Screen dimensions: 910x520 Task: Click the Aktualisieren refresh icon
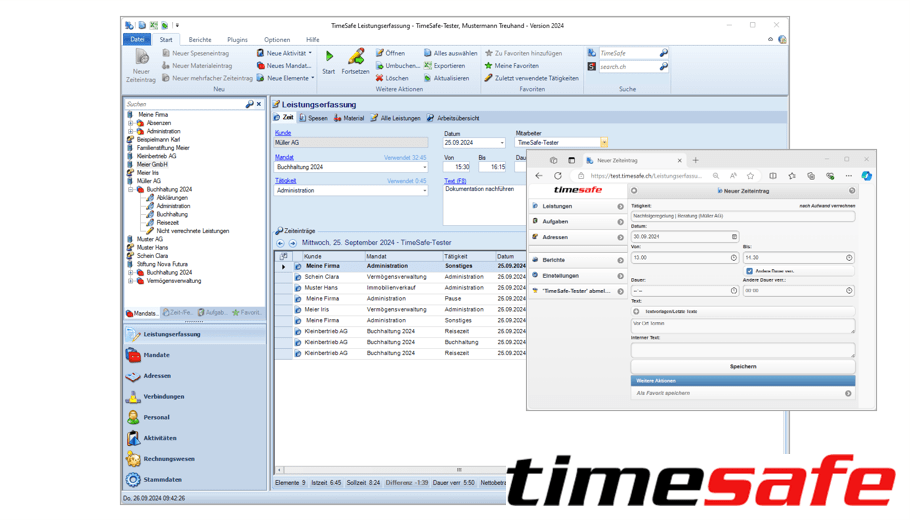tap(428, 78)
